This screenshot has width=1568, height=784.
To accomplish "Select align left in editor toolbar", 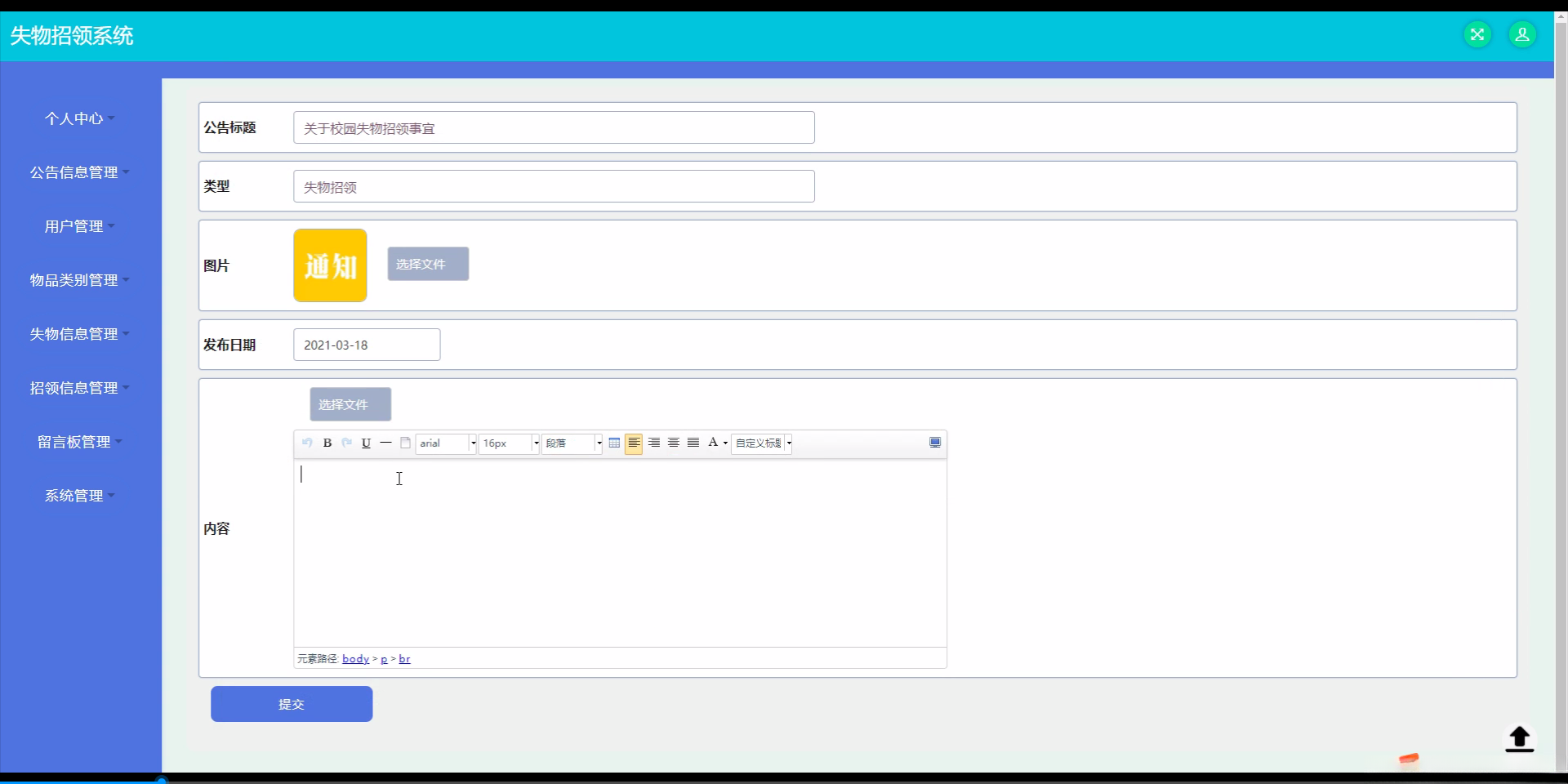I will click(634, 443).
